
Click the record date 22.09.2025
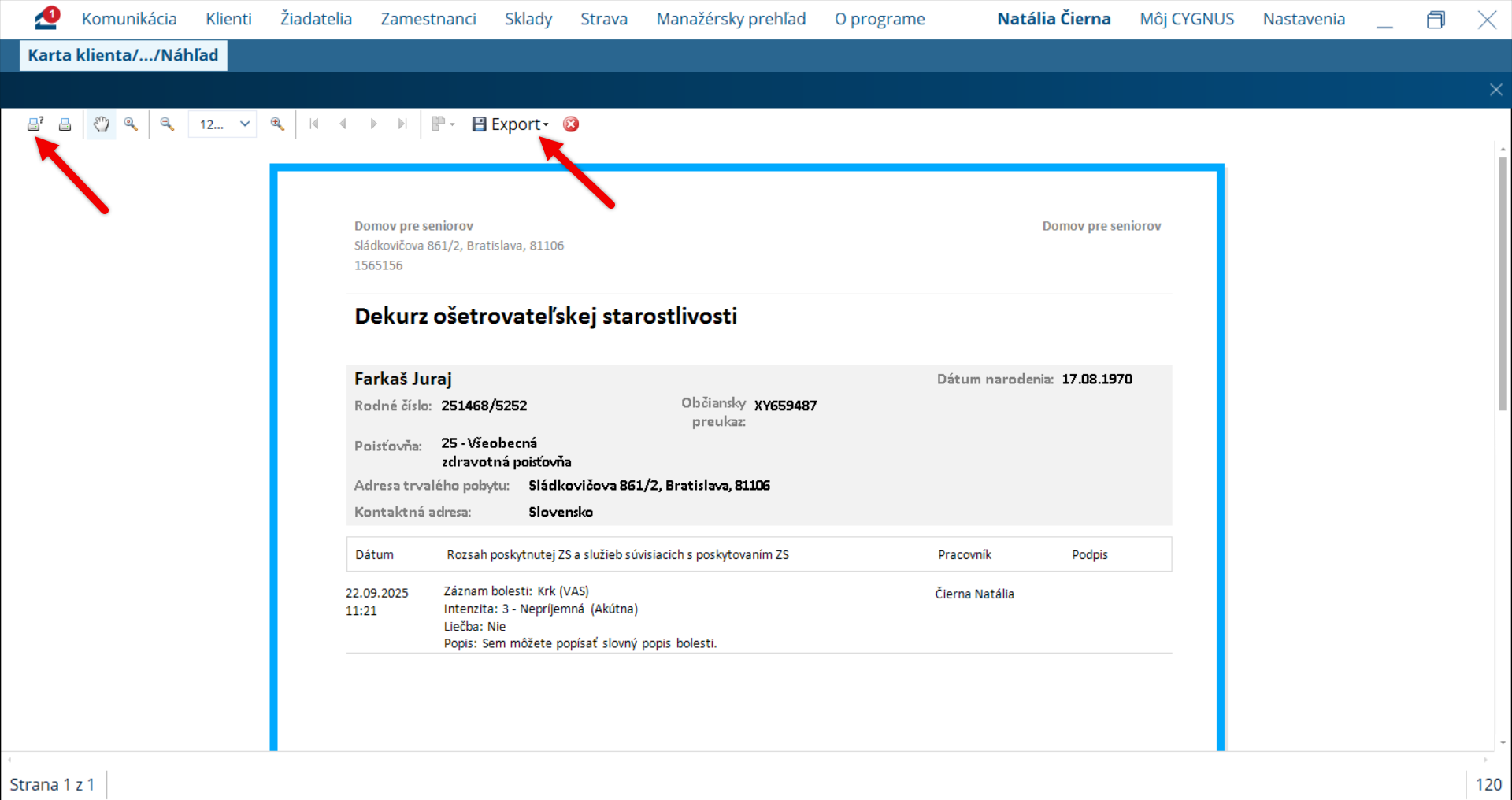(x=377, y=593)
